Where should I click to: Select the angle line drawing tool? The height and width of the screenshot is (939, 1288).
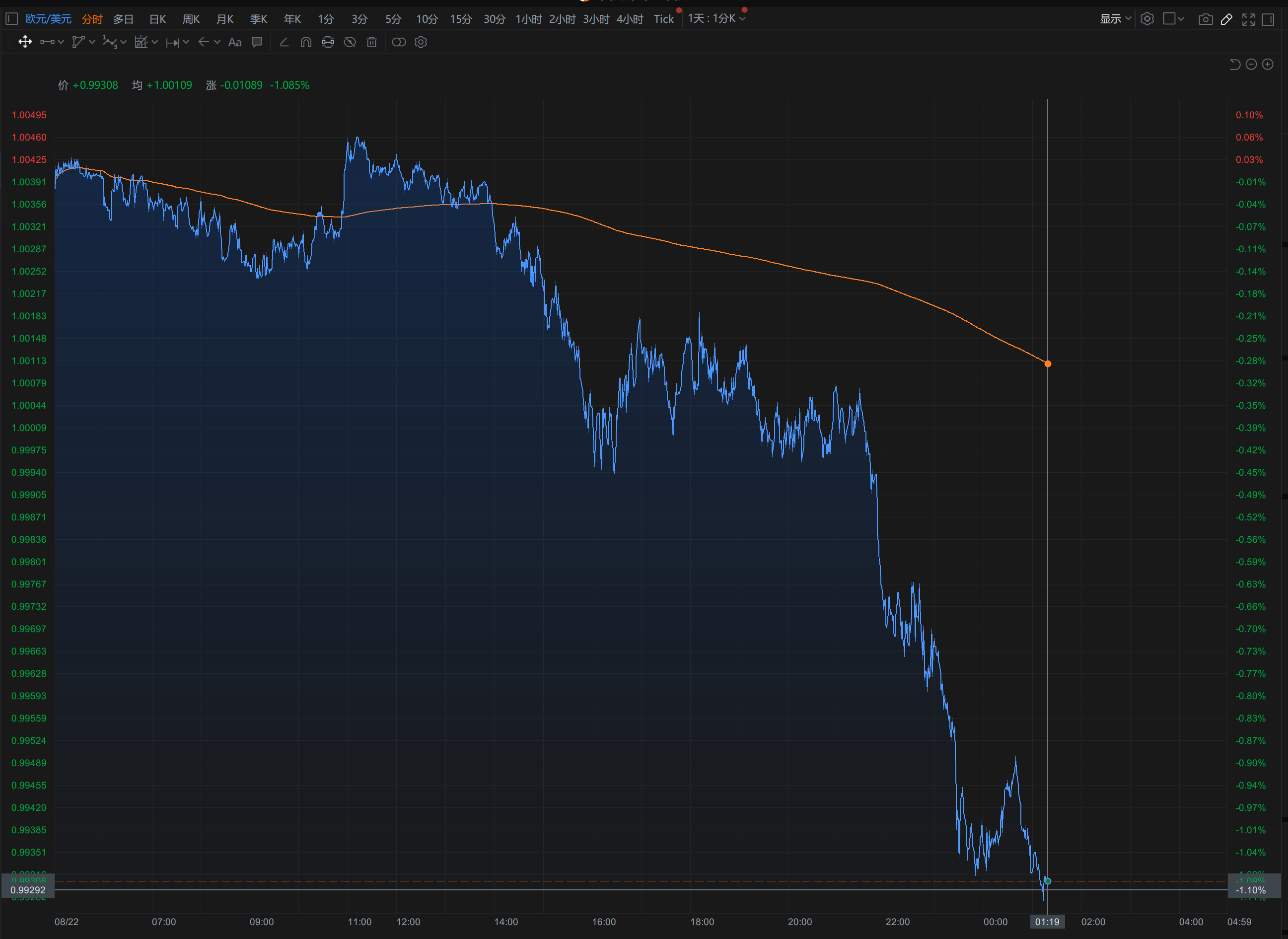tap(284, 42)
